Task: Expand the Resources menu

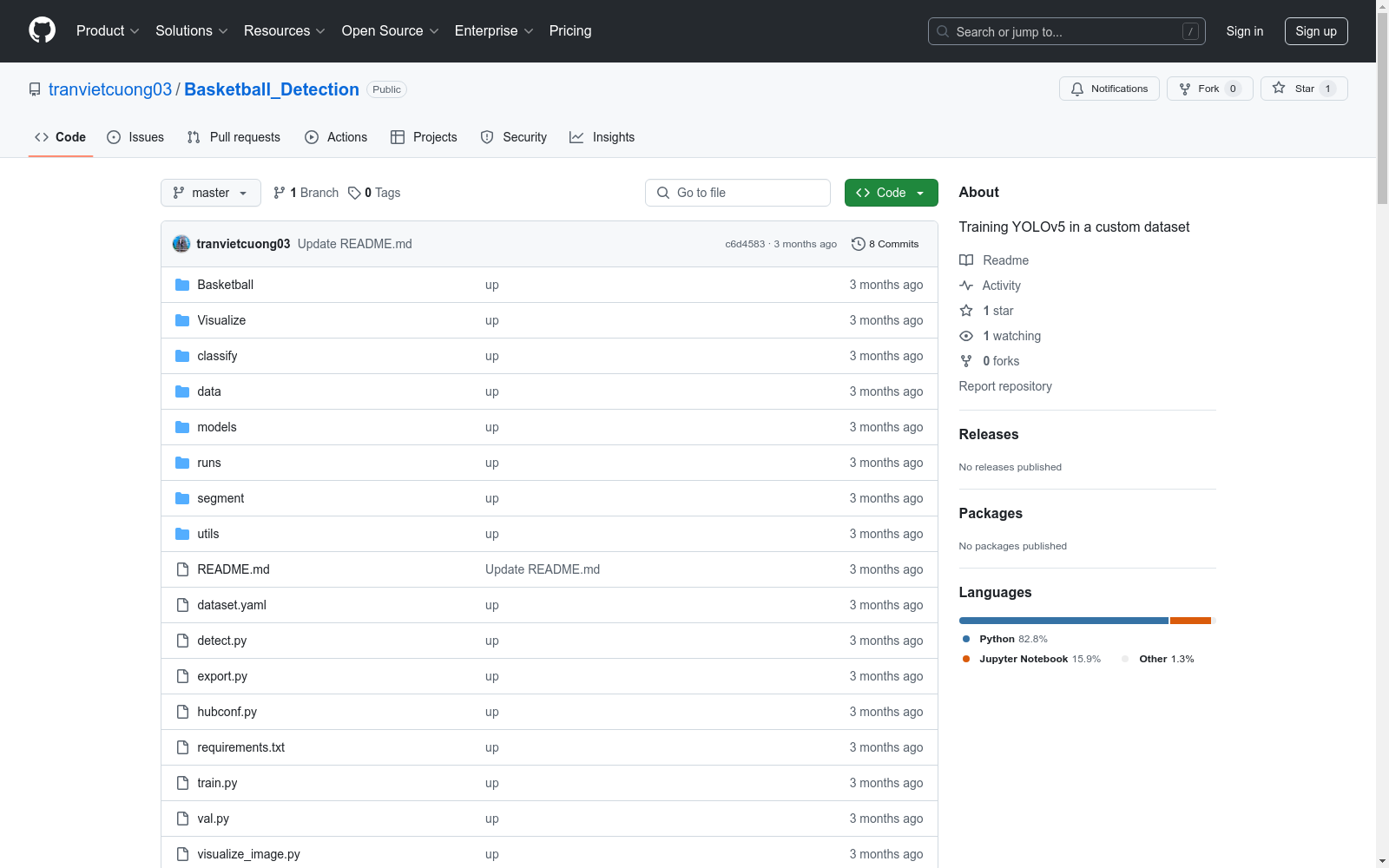Action: pyautogui.click(x=285, y=30)
